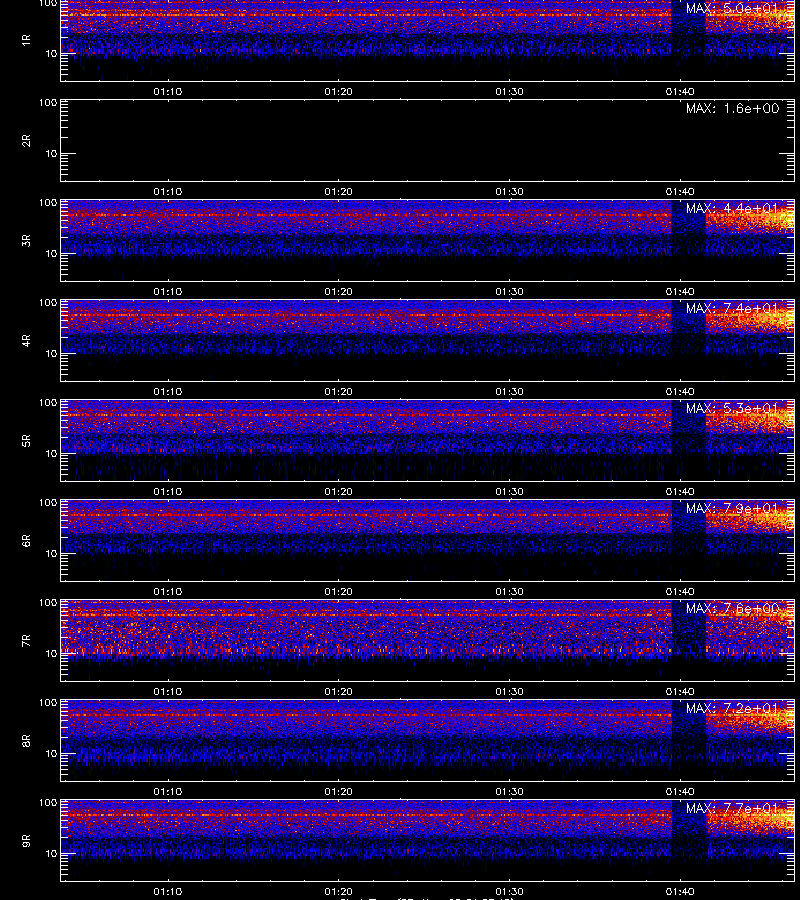Click the 01:30 time label below 3R
The image size is (800, 900).
click(510, 292)
